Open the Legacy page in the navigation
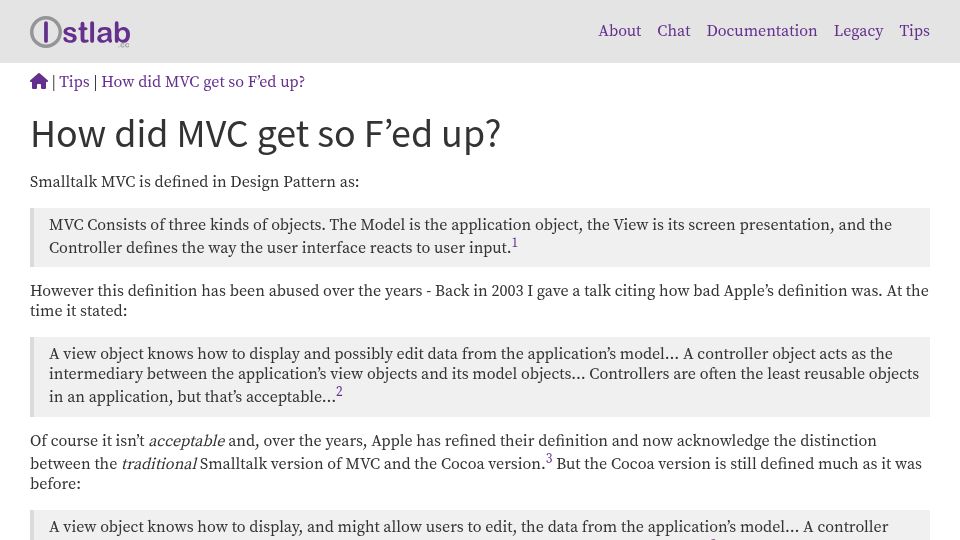This screenshot has height=540, width=960. pyautogui.click(x=858, y=31)
